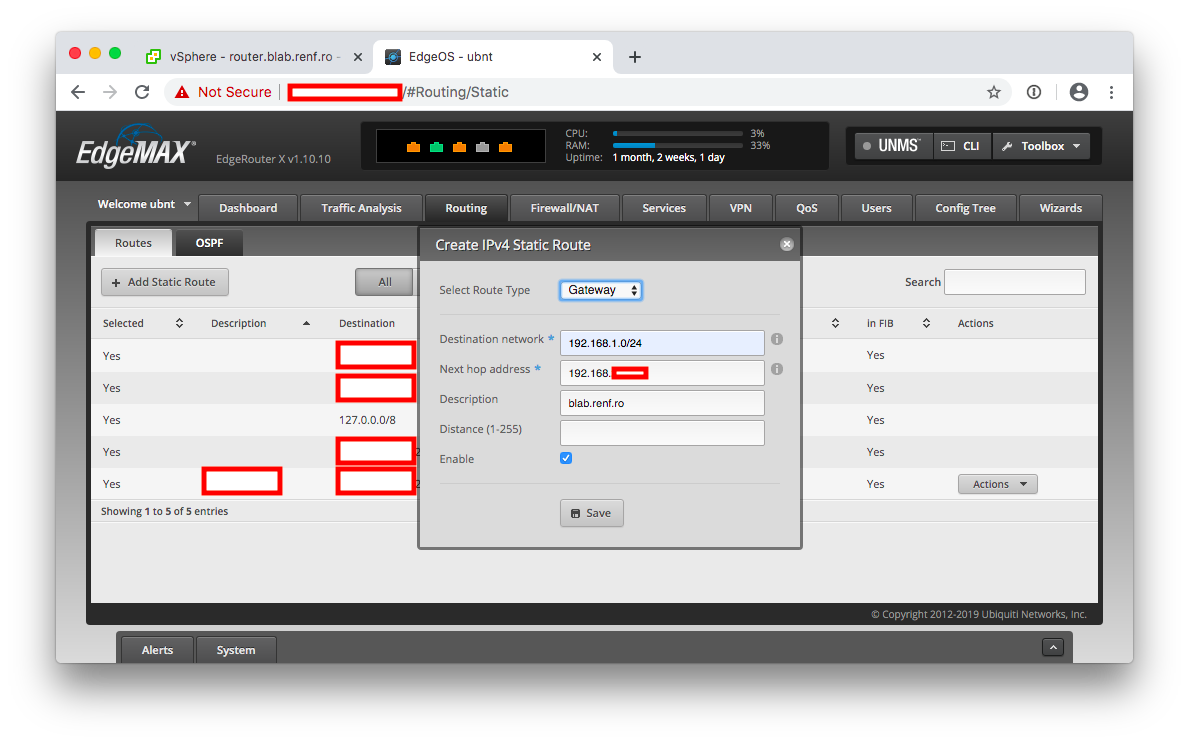Open the Select Route Type dropdown
Viewport: 1189px width, 743px height.
[x=601, y=290]
